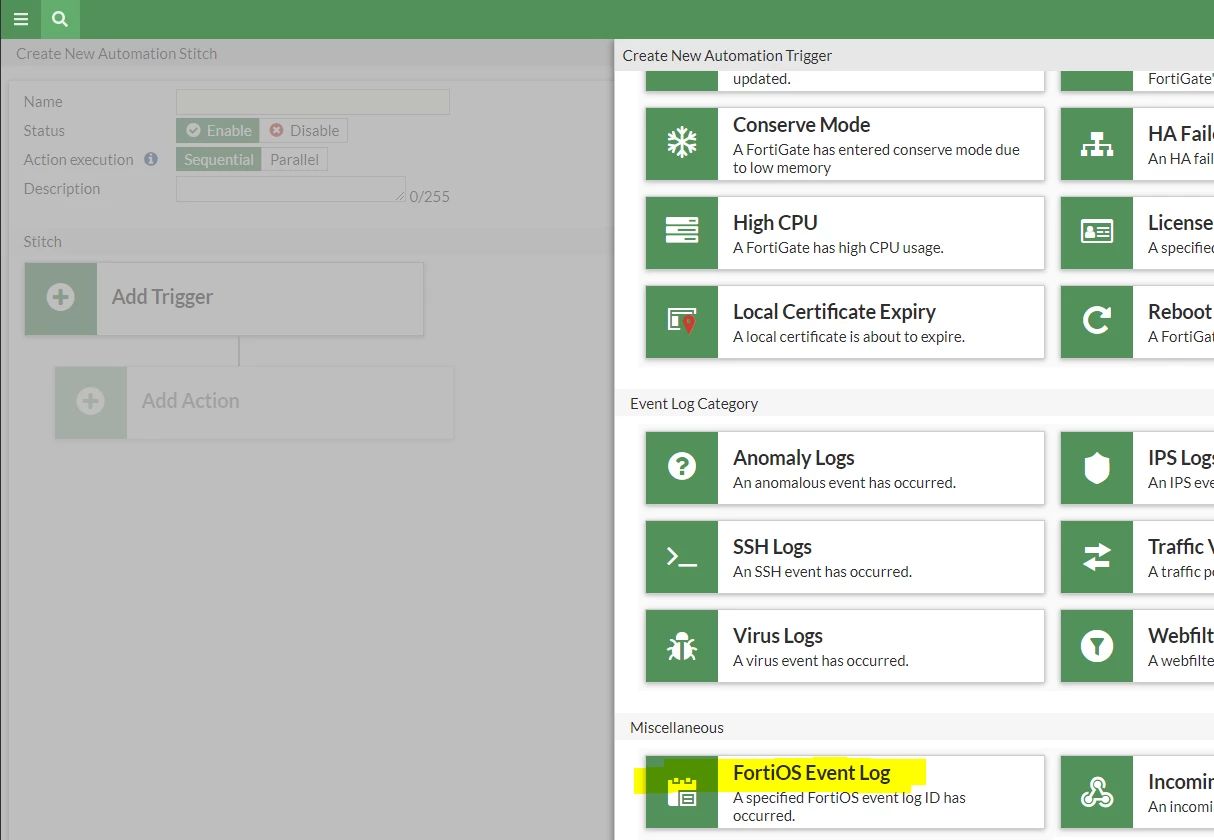Select the FortiOS Event Log calendar icon
The height and width of the screenshot is (840, 1214).
pos(682,792)
